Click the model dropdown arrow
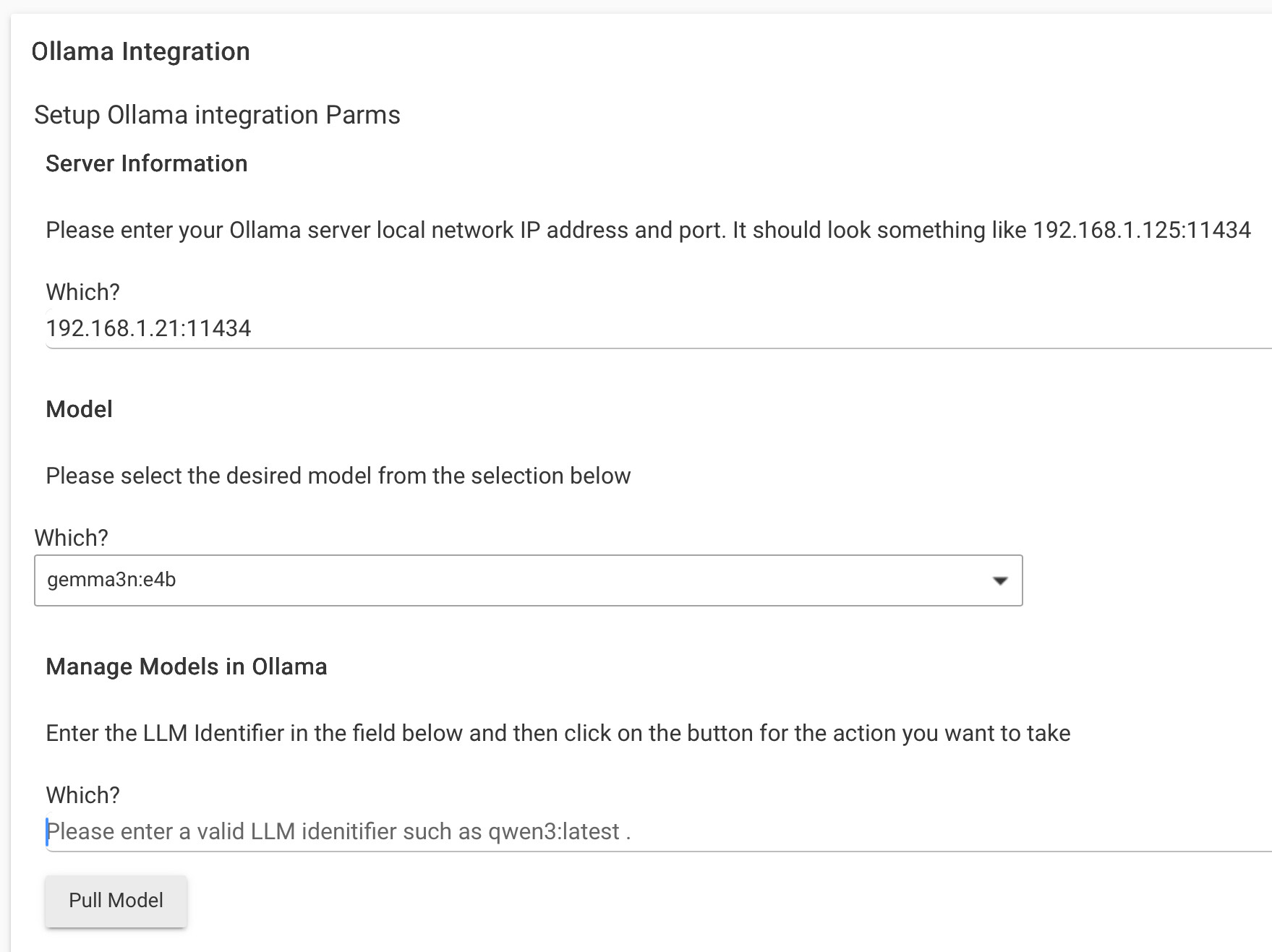The height and width of the screenshot is (952, 1272). [1000, 580]
